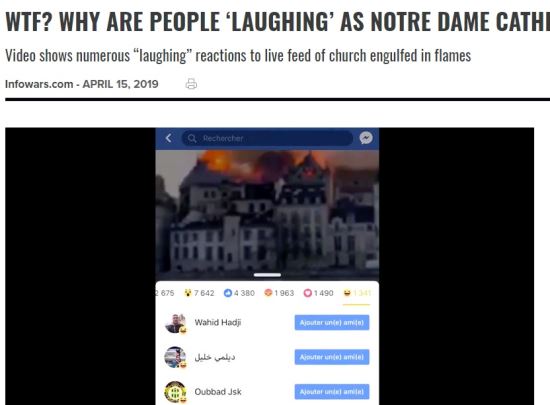Screen dimensions: 550x405
Task: Select the Wow reaction tab showing 7 642
Action: coord(199,293)
